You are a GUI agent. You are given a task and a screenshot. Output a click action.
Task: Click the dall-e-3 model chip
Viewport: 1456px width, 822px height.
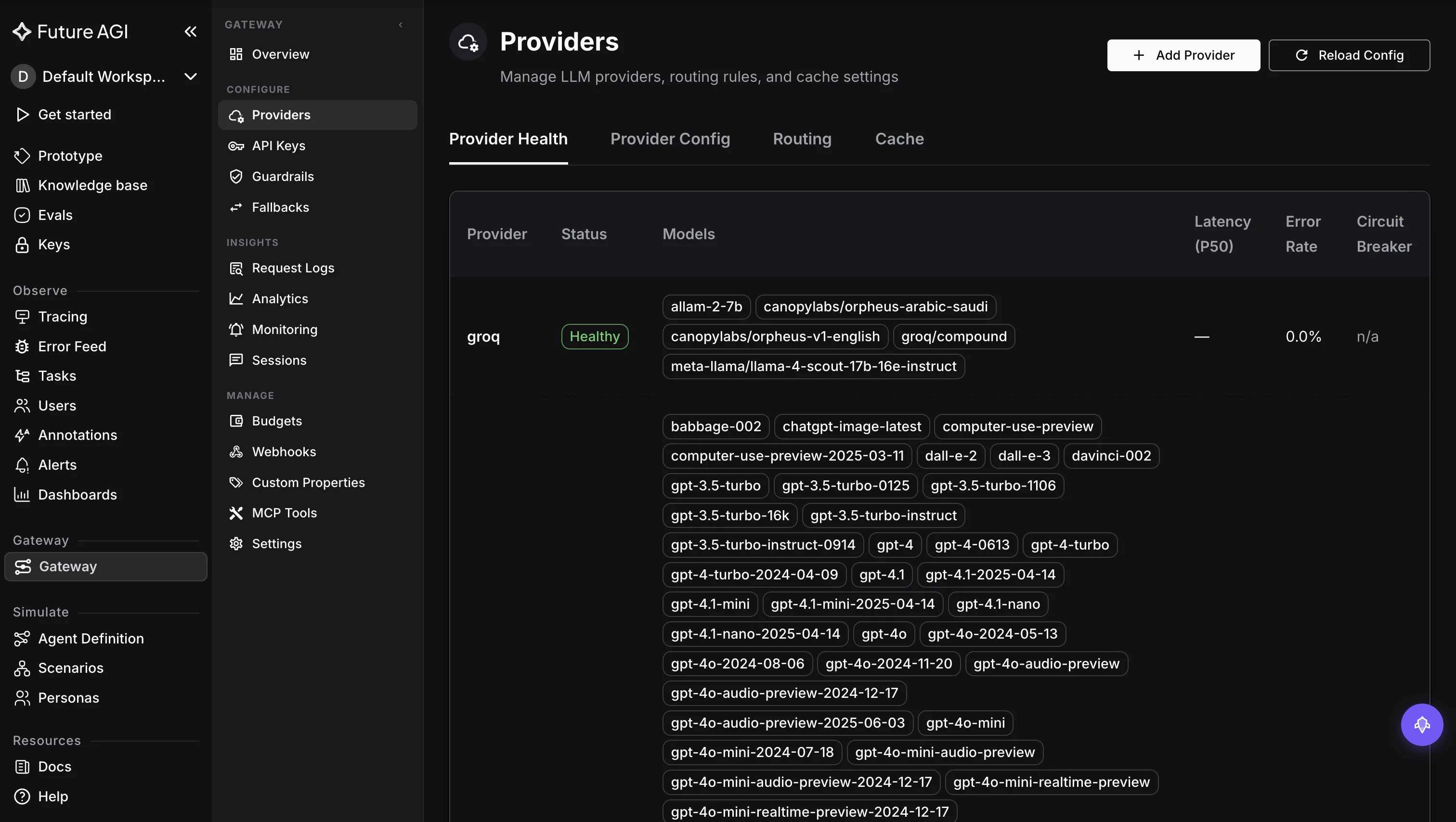click(1024, 456)
